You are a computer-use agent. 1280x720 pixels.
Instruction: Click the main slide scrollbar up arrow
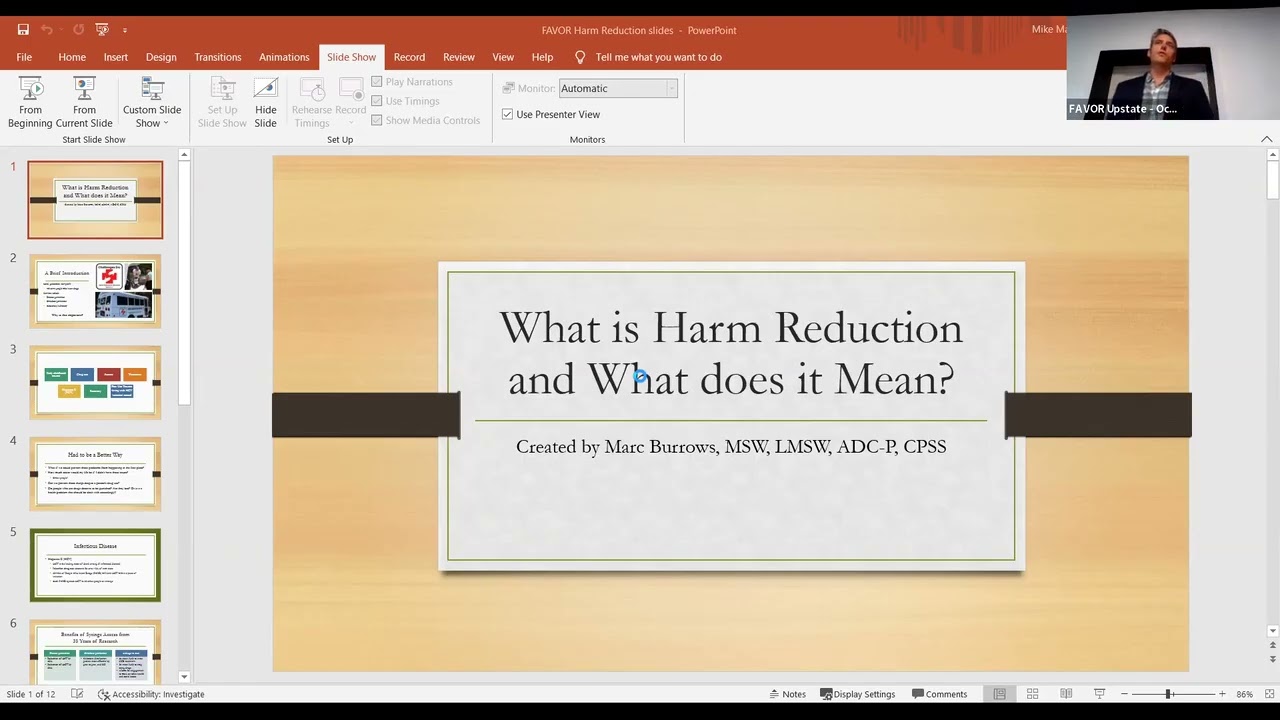tap(1272, 155)
